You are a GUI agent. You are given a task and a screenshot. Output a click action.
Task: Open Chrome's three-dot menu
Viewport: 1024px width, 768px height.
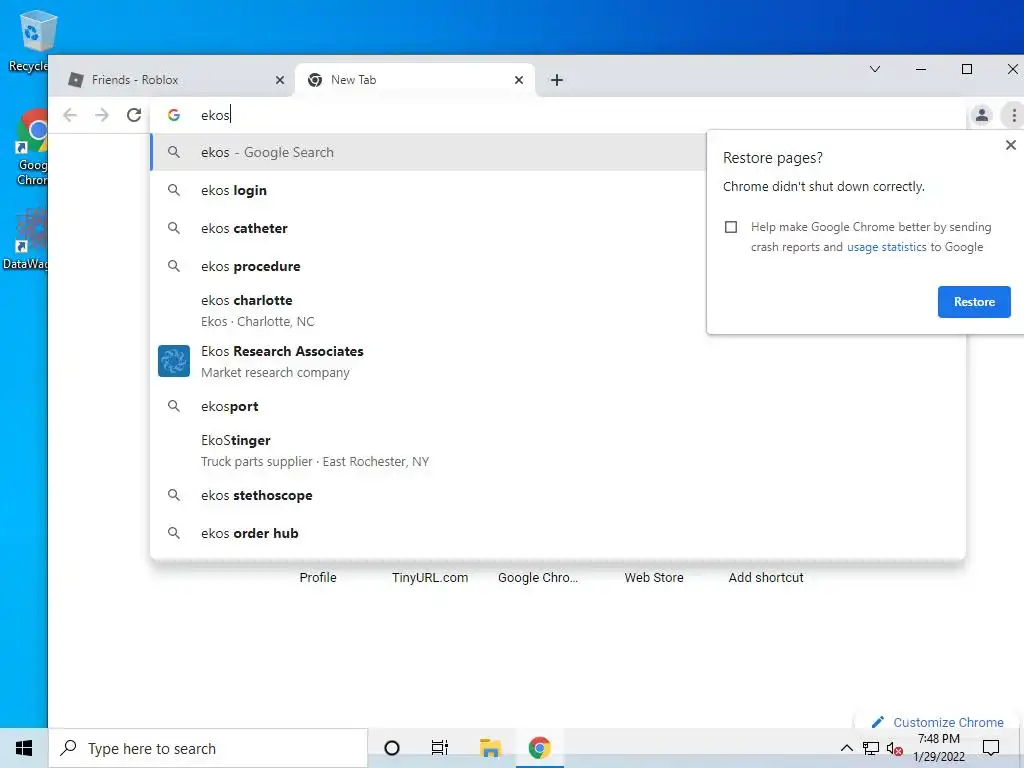pos(1014,116)
